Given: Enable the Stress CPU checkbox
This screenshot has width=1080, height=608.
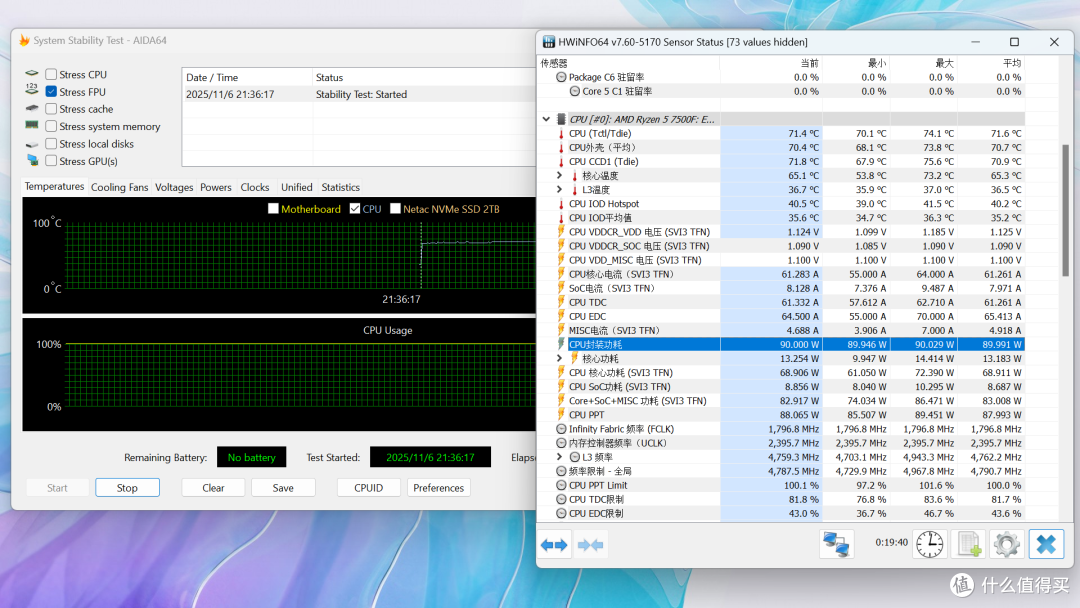Looking at the screenshot, I should [51, 74].
